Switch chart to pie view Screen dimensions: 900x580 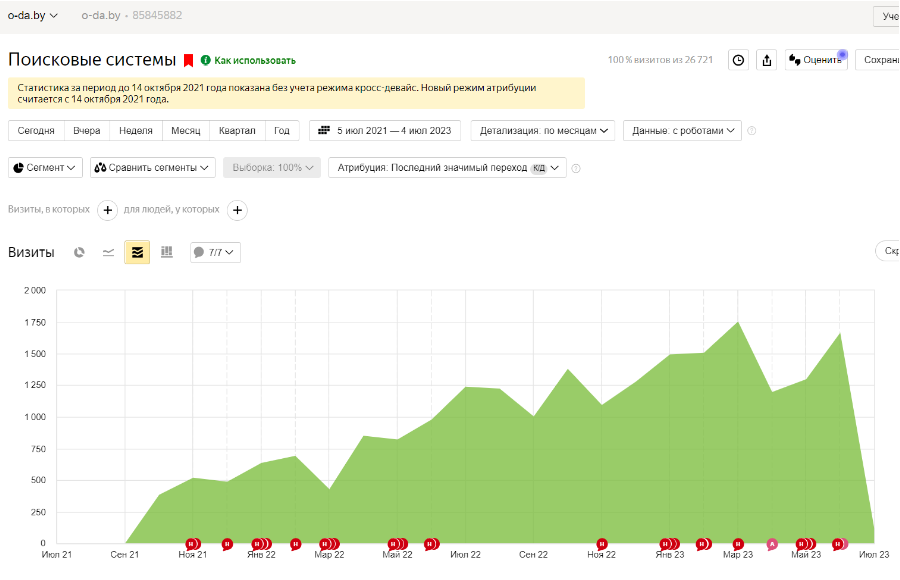79,252
